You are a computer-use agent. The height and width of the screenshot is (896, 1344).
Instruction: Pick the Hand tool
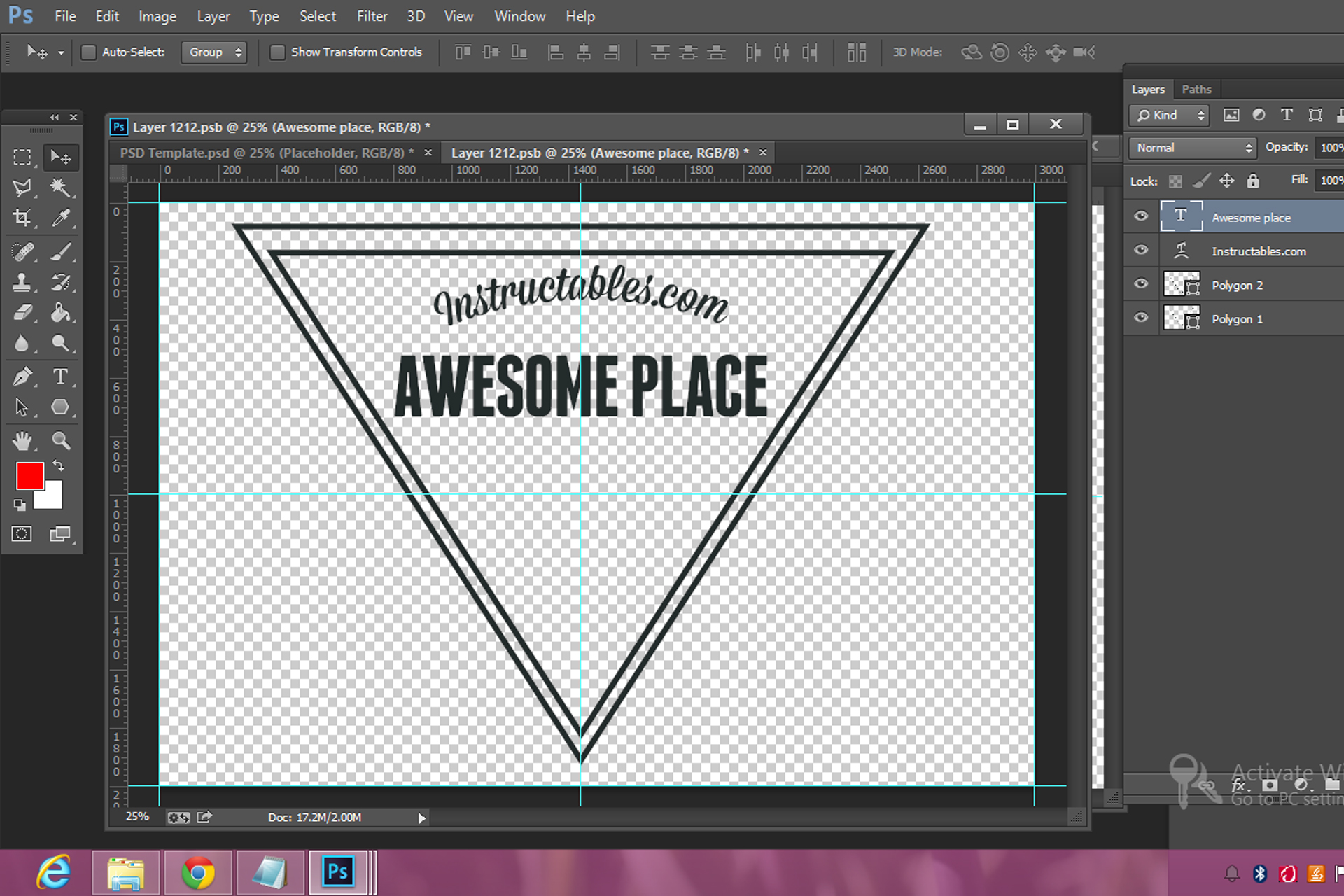click(x=22, y=440)
